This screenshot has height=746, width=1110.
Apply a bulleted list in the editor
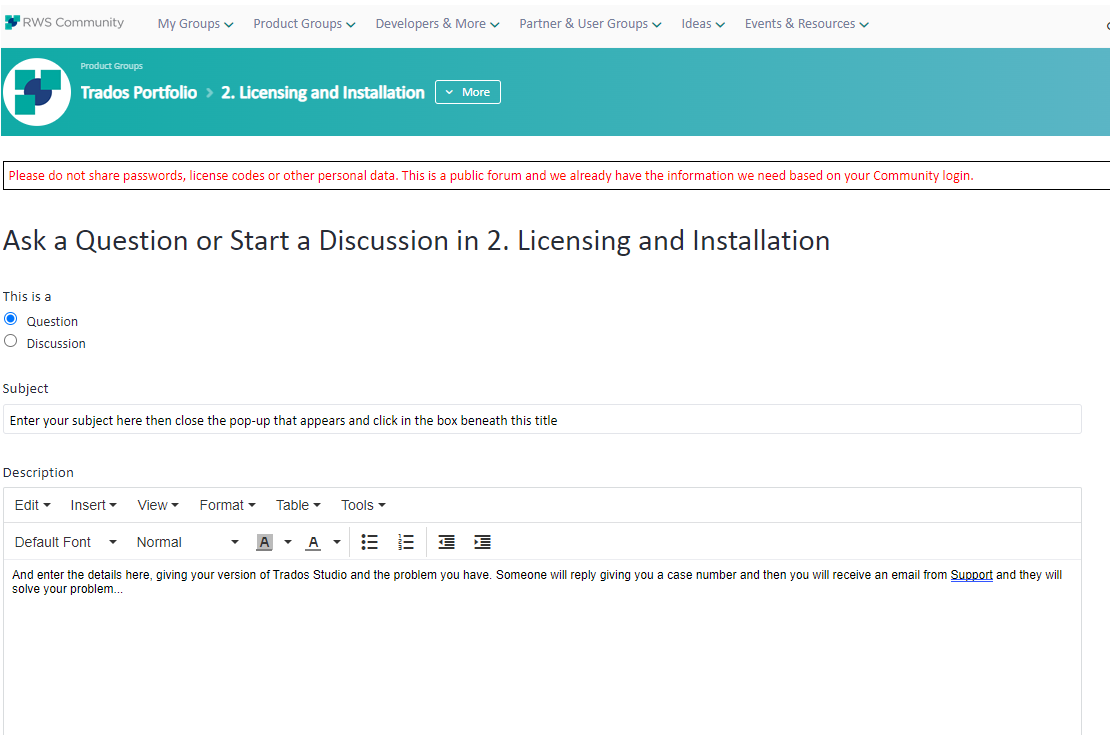[x=369, y=541]
